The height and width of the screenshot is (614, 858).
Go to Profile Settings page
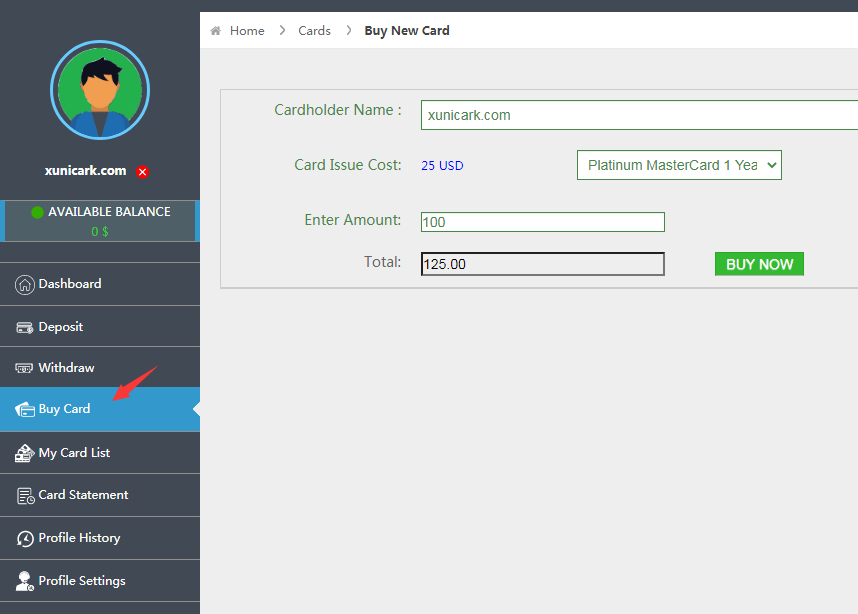(x=82, y=581)
